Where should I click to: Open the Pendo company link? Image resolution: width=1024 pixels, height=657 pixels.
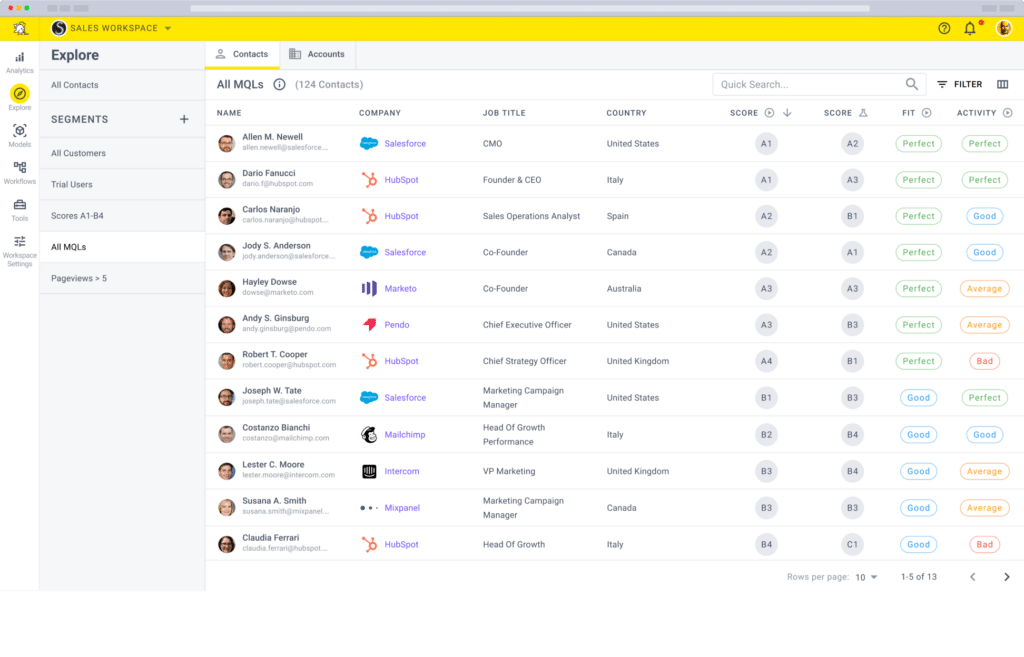click(x=396, y=325)
